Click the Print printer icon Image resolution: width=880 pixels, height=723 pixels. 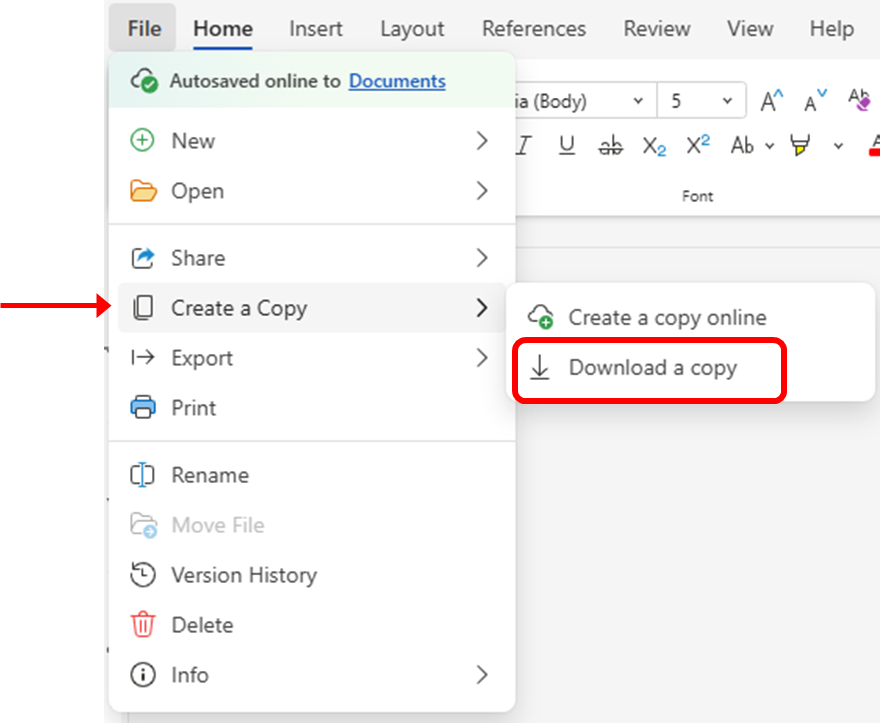coord(143,407)
